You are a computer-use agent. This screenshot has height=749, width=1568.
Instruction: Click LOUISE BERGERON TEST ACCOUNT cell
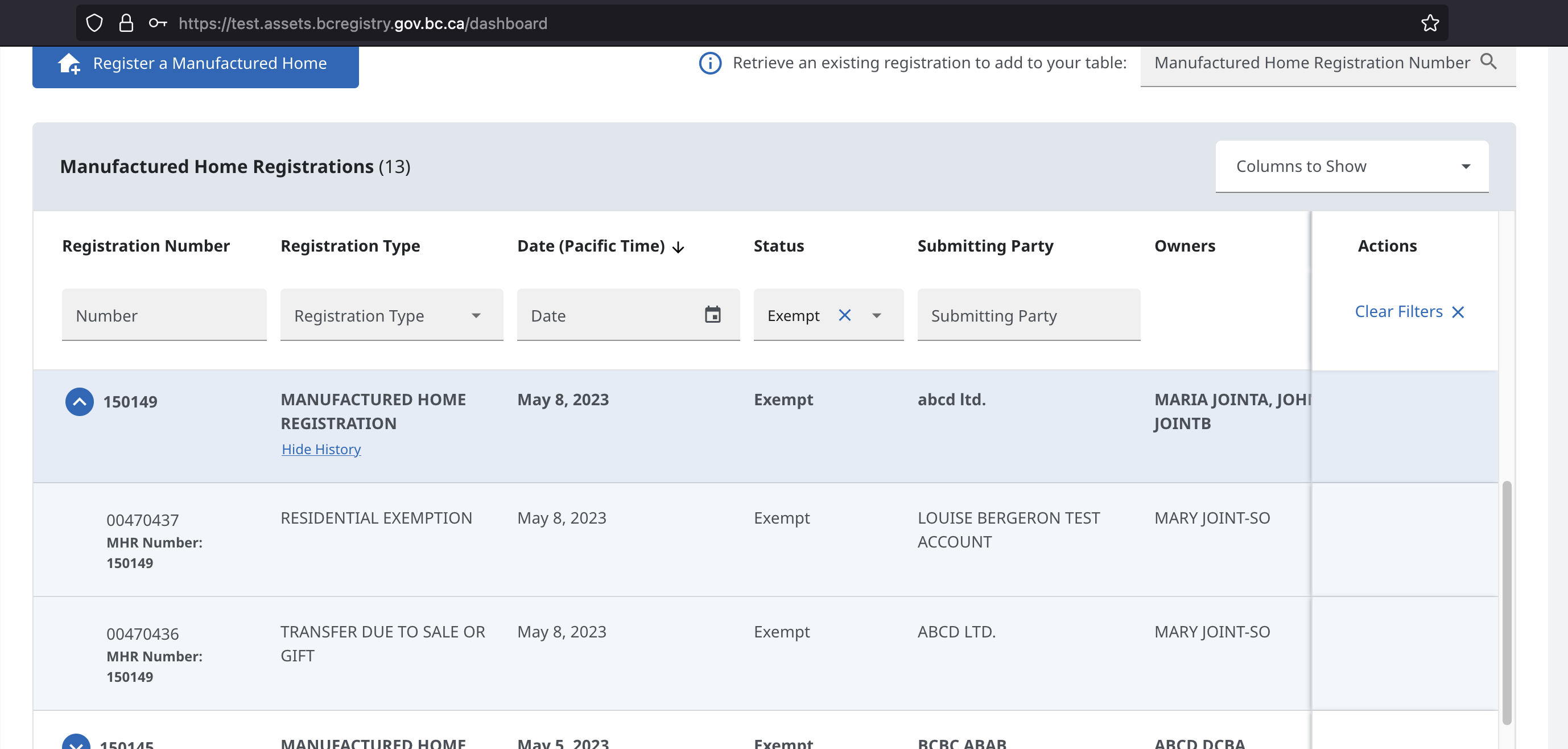tap(1008, 530)
